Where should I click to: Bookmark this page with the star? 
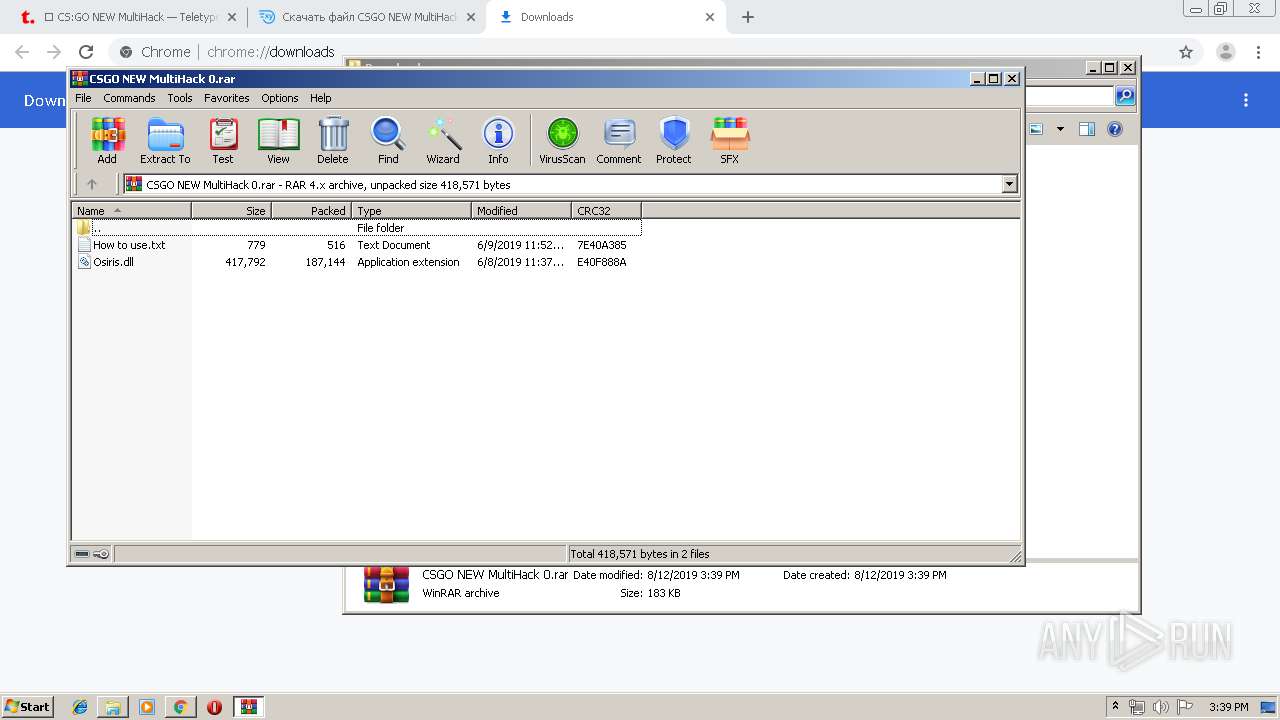click(x=1186, y=52)
